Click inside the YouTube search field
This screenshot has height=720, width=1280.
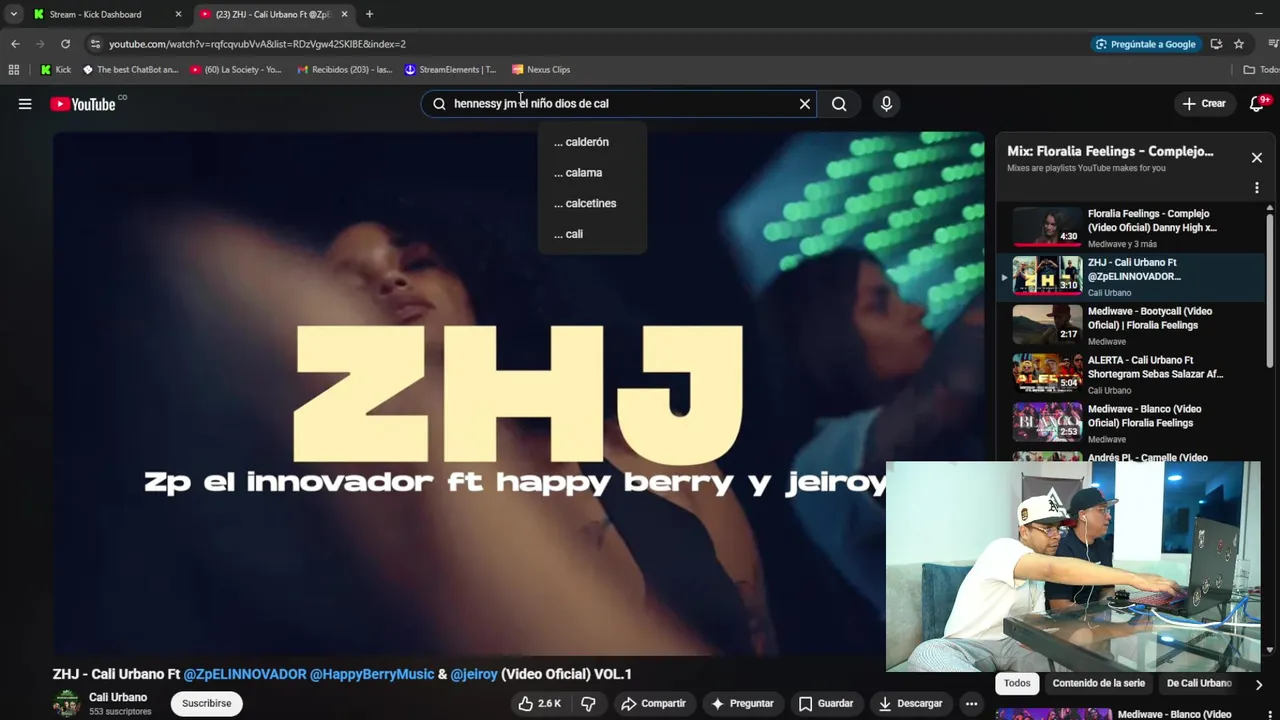tap(620, 104)
